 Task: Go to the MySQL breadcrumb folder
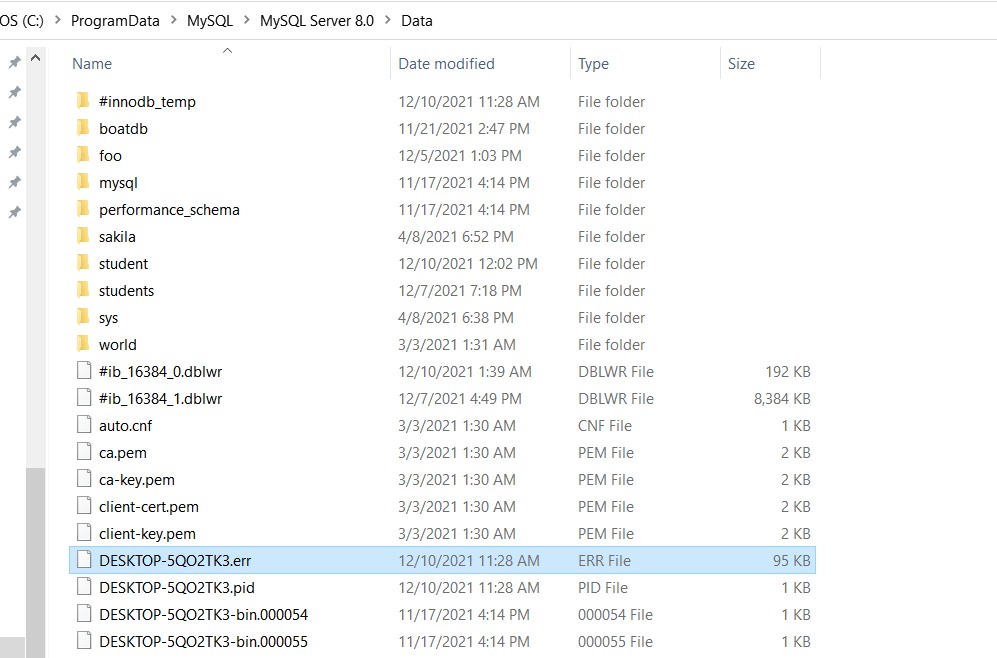209,21
